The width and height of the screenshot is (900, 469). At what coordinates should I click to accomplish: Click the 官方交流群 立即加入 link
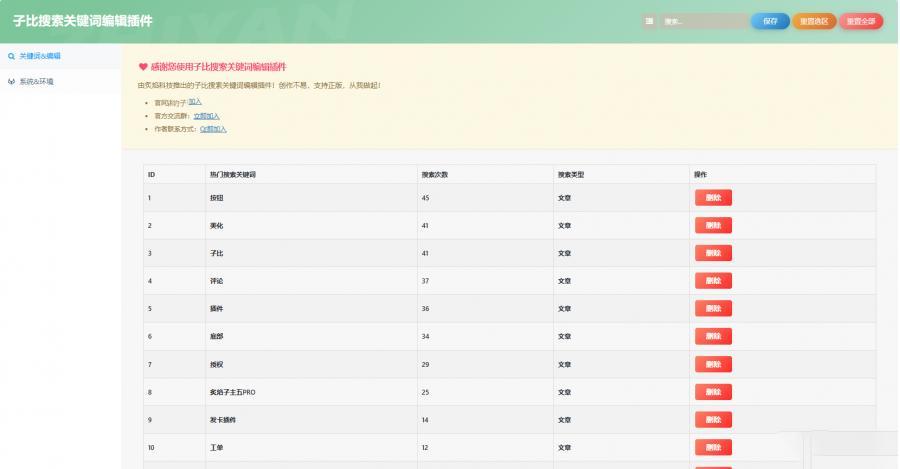click(x=207, y=116)
